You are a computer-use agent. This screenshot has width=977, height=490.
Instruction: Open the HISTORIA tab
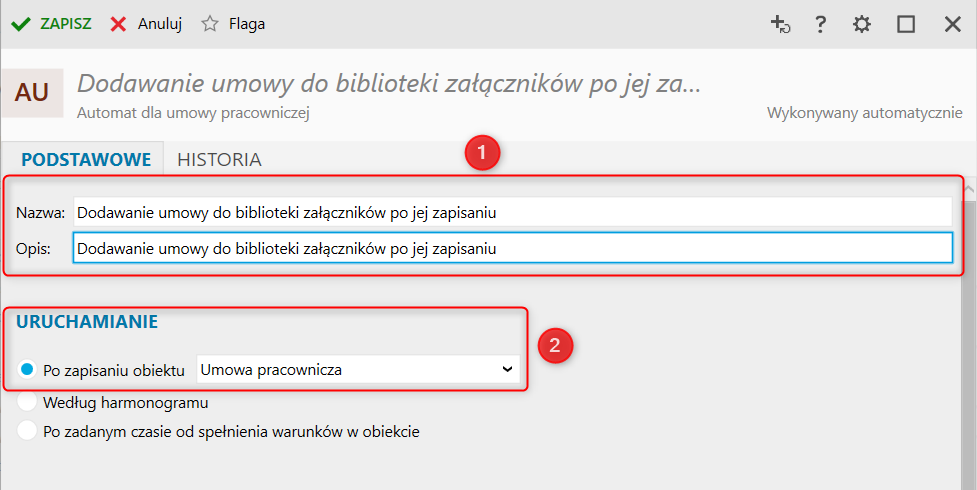(x=219, y=159)
